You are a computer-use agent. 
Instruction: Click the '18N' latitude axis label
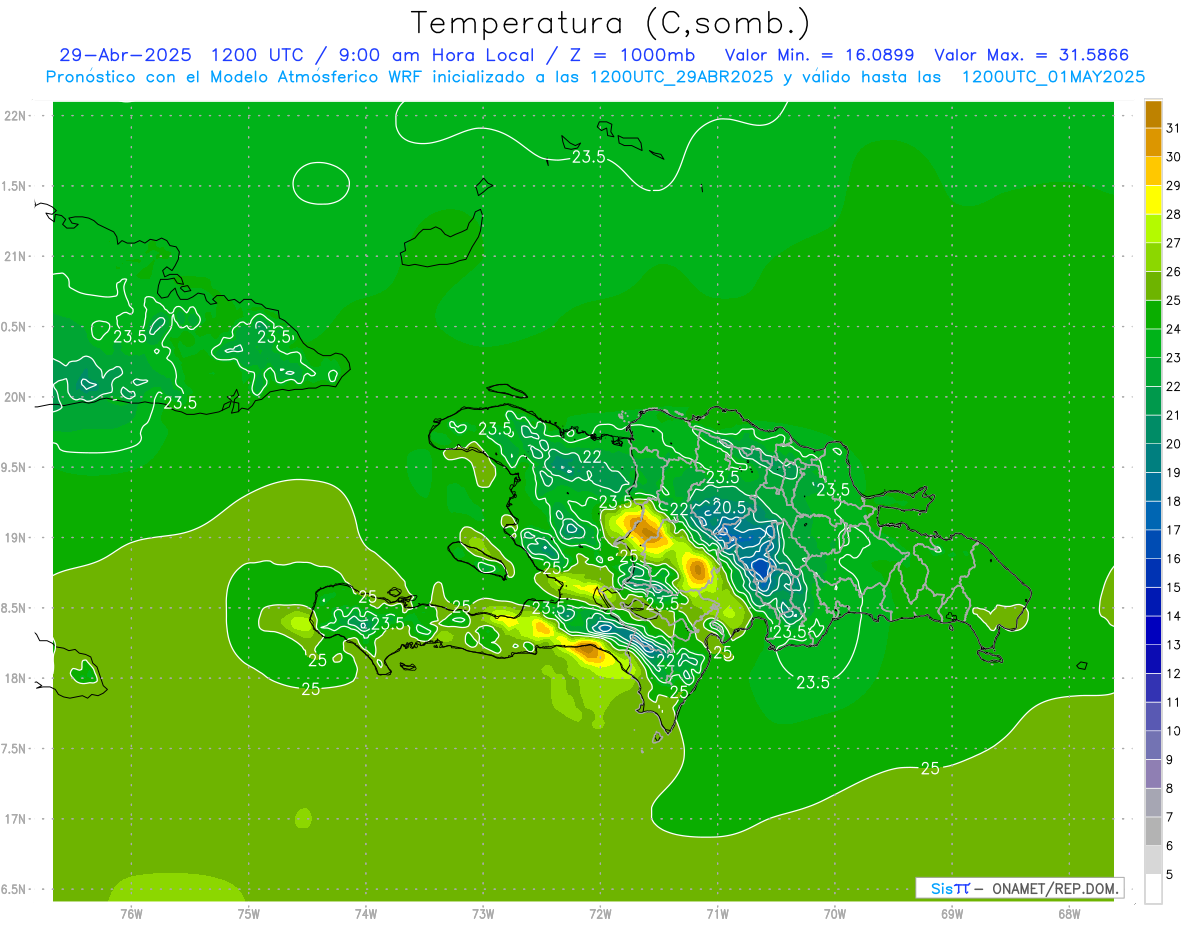pyautogui.click(x=16, y=678)
